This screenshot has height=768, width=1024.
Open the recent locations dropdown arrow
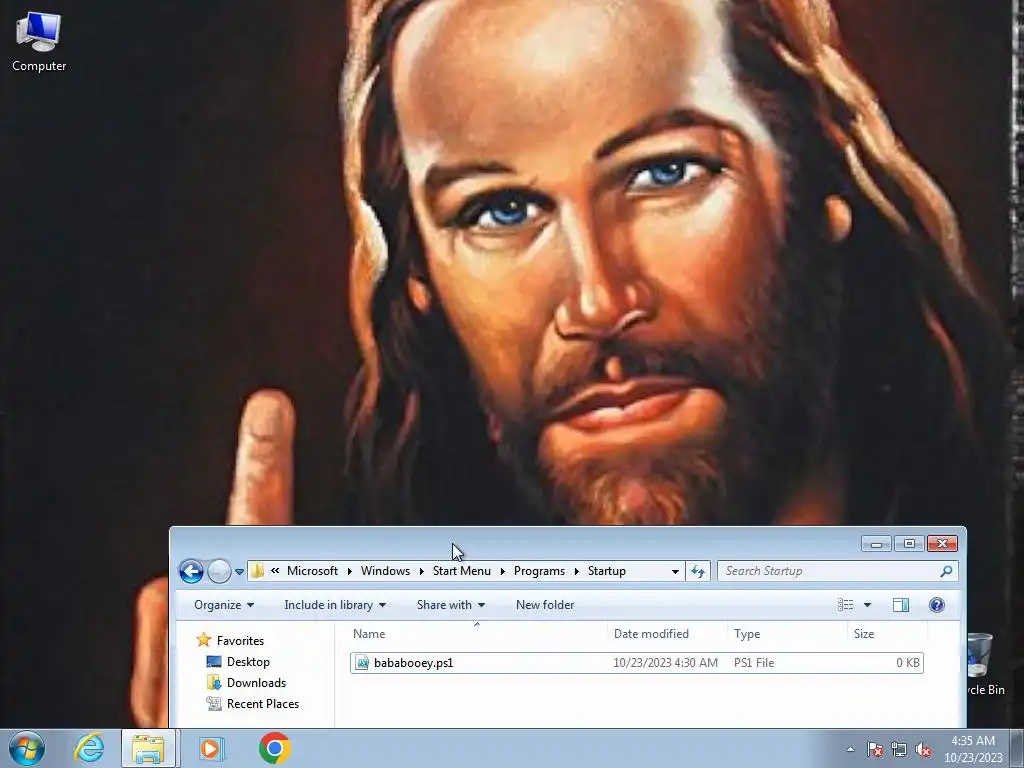(x=240, y=571)
